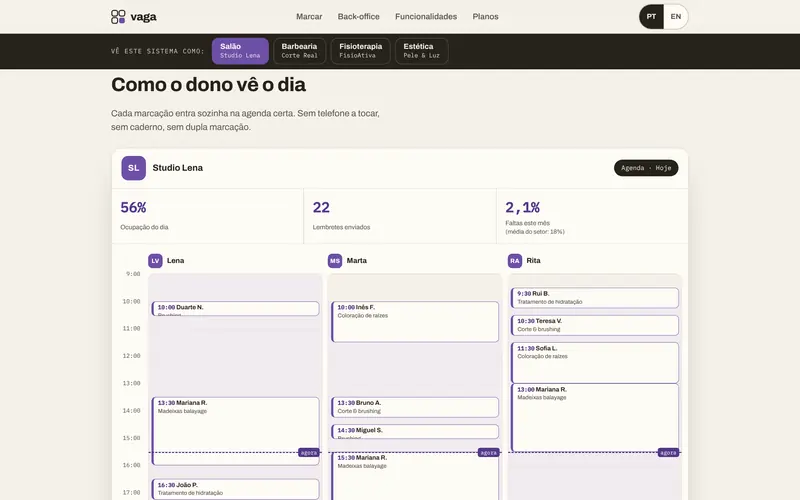Click the 9:00 time label
Viewport: 800px width, 500px height.
point(133,274)
